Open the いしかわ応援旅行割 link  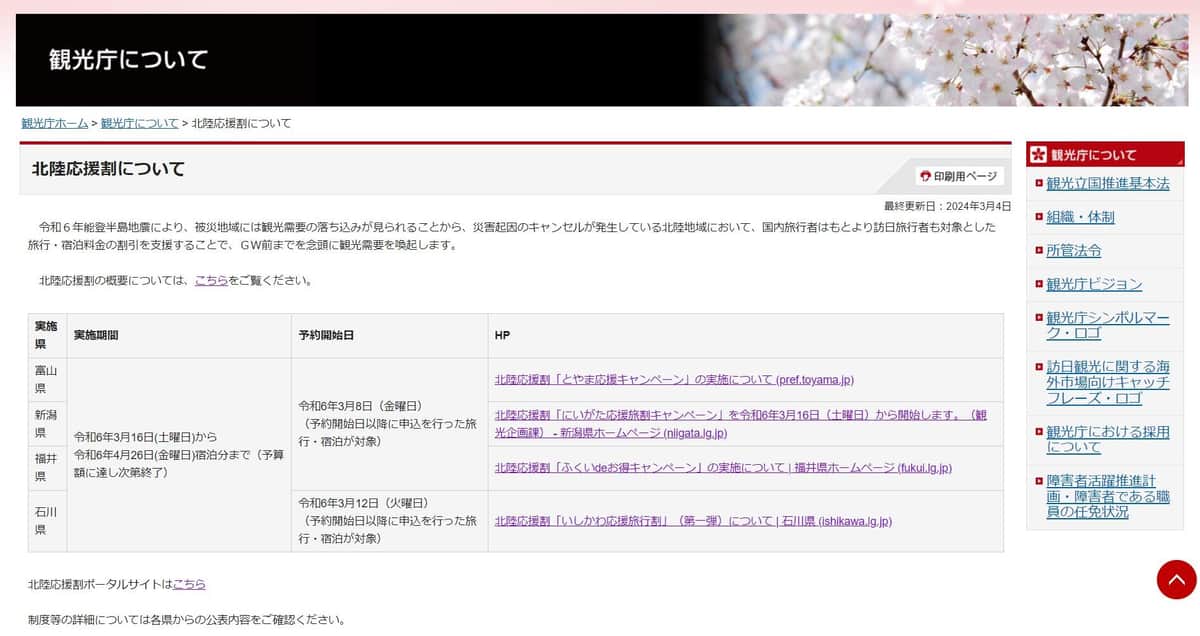[693, 520]
